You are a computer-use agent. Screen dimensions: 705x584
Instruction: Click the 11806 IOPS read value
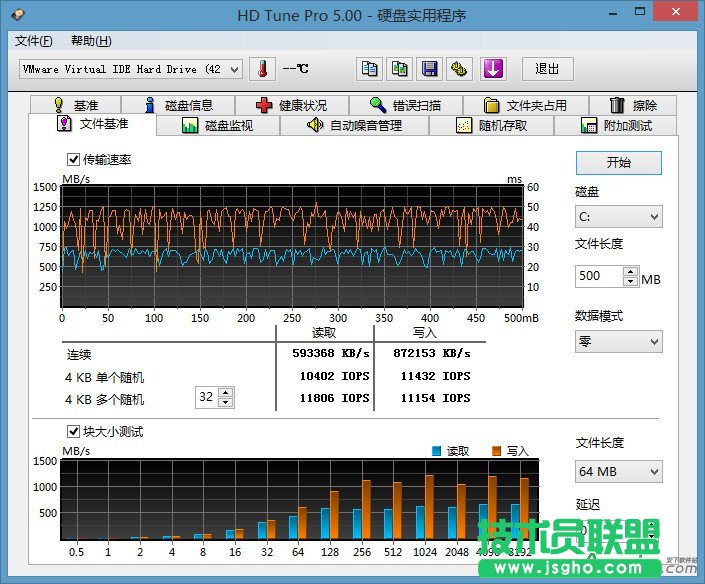click(335, 398)
